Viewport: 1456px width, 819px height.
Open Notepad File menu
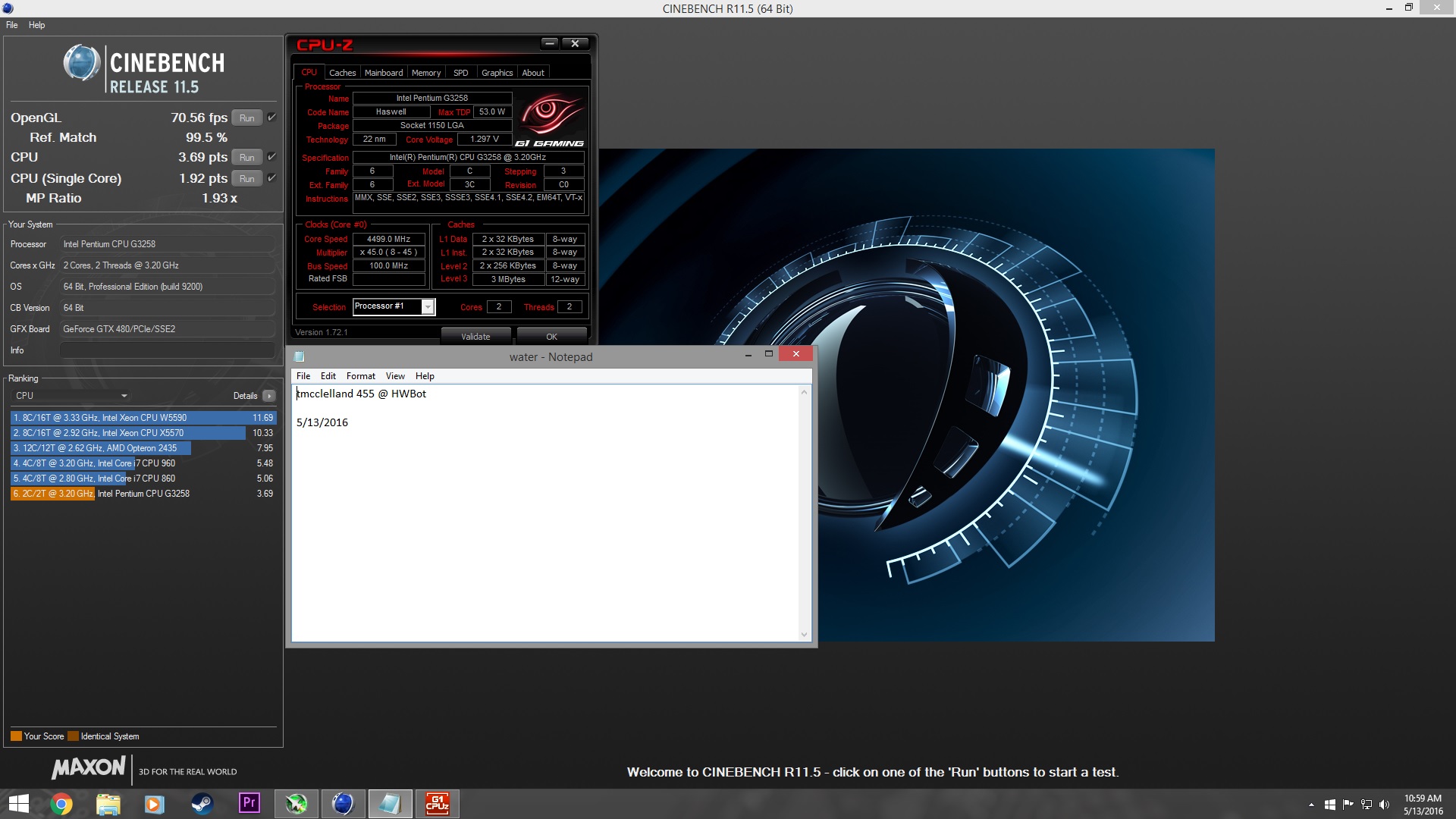click(x=303, y=376)
